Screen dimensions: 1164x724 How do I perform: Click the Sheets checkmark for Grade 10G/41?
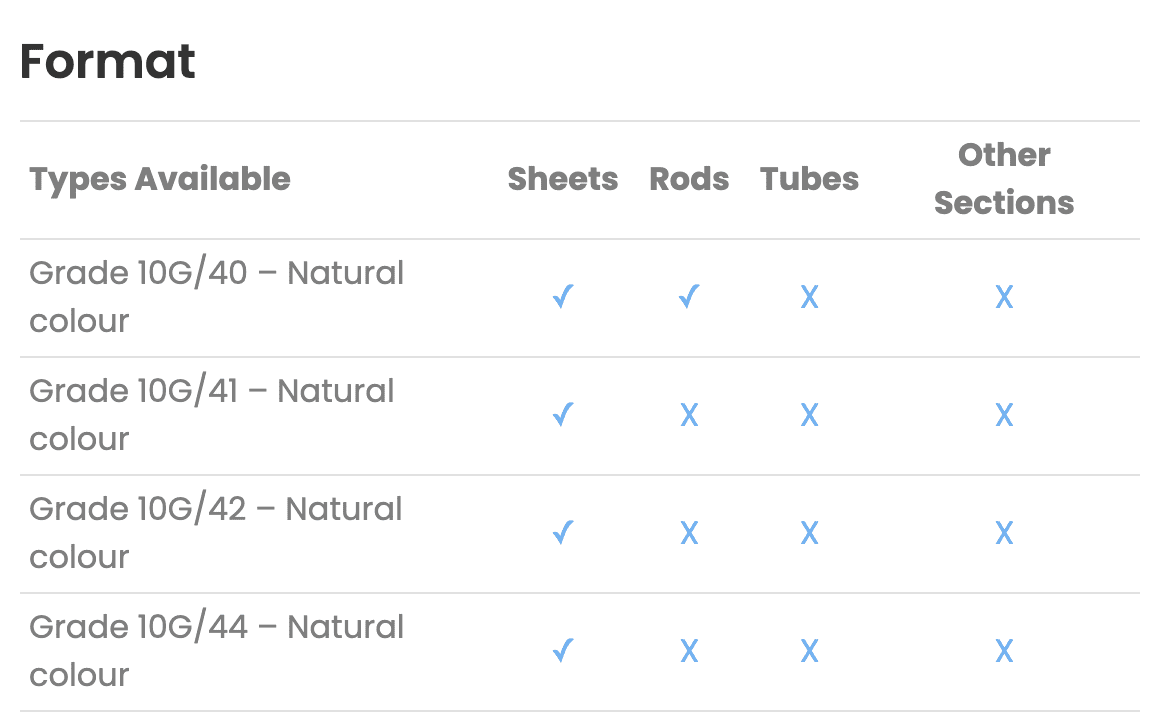point(563,414)
